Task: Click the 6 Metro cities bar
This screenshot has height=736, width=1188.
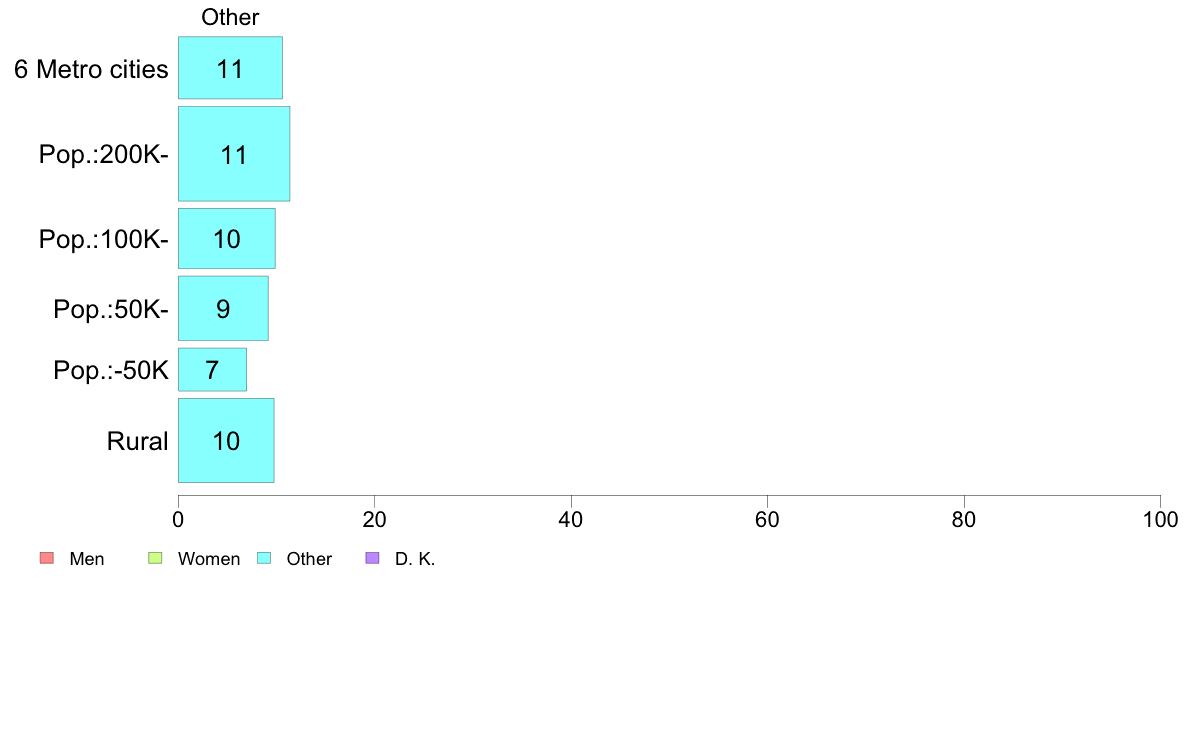Action: (230, 67)
